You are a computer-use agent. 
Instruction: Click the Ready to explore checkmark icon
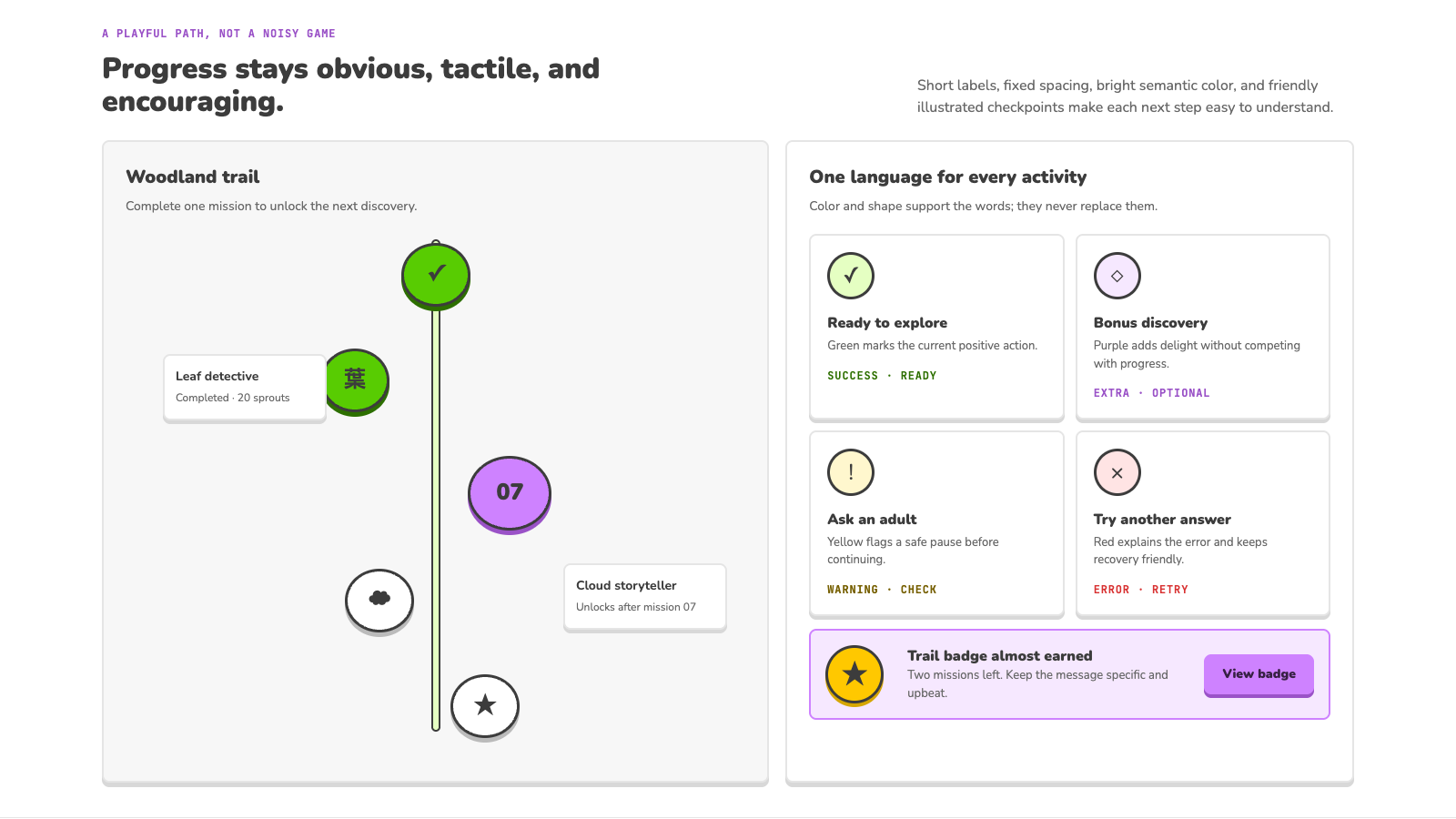pyautogui.click(x=851, y=276)
